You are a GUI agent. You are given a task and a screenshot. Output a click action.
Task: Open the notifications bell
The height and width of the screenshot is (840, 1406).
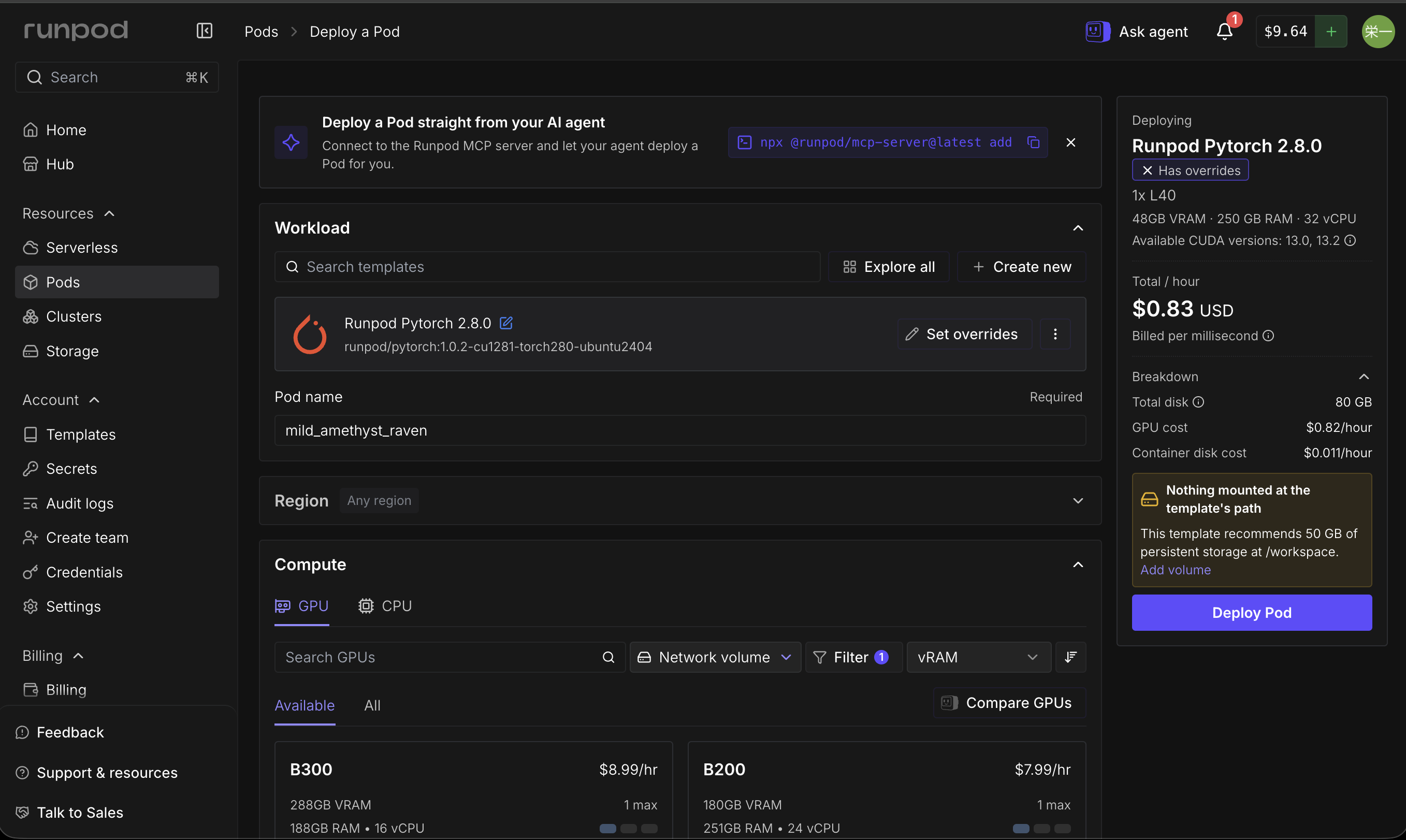tap(1225, 31)
